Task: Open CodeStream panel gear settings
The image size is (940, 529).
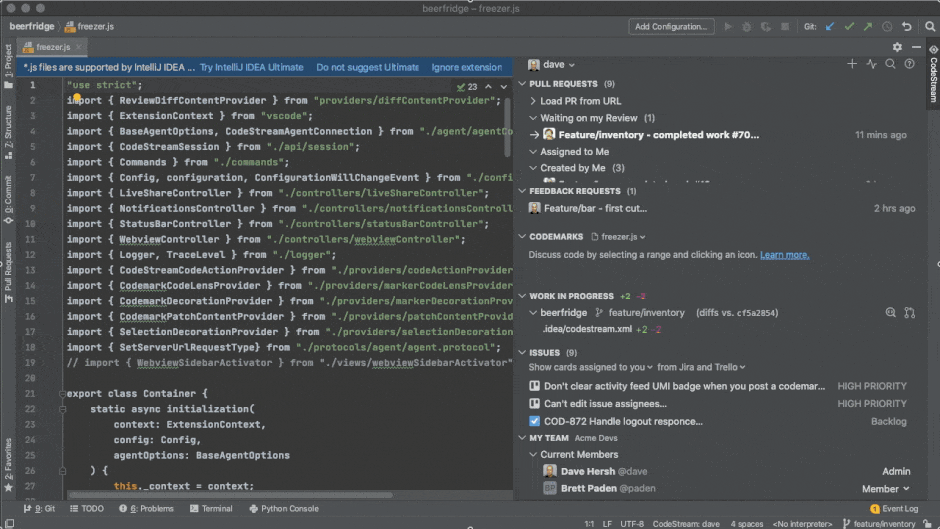Action: 897,47
